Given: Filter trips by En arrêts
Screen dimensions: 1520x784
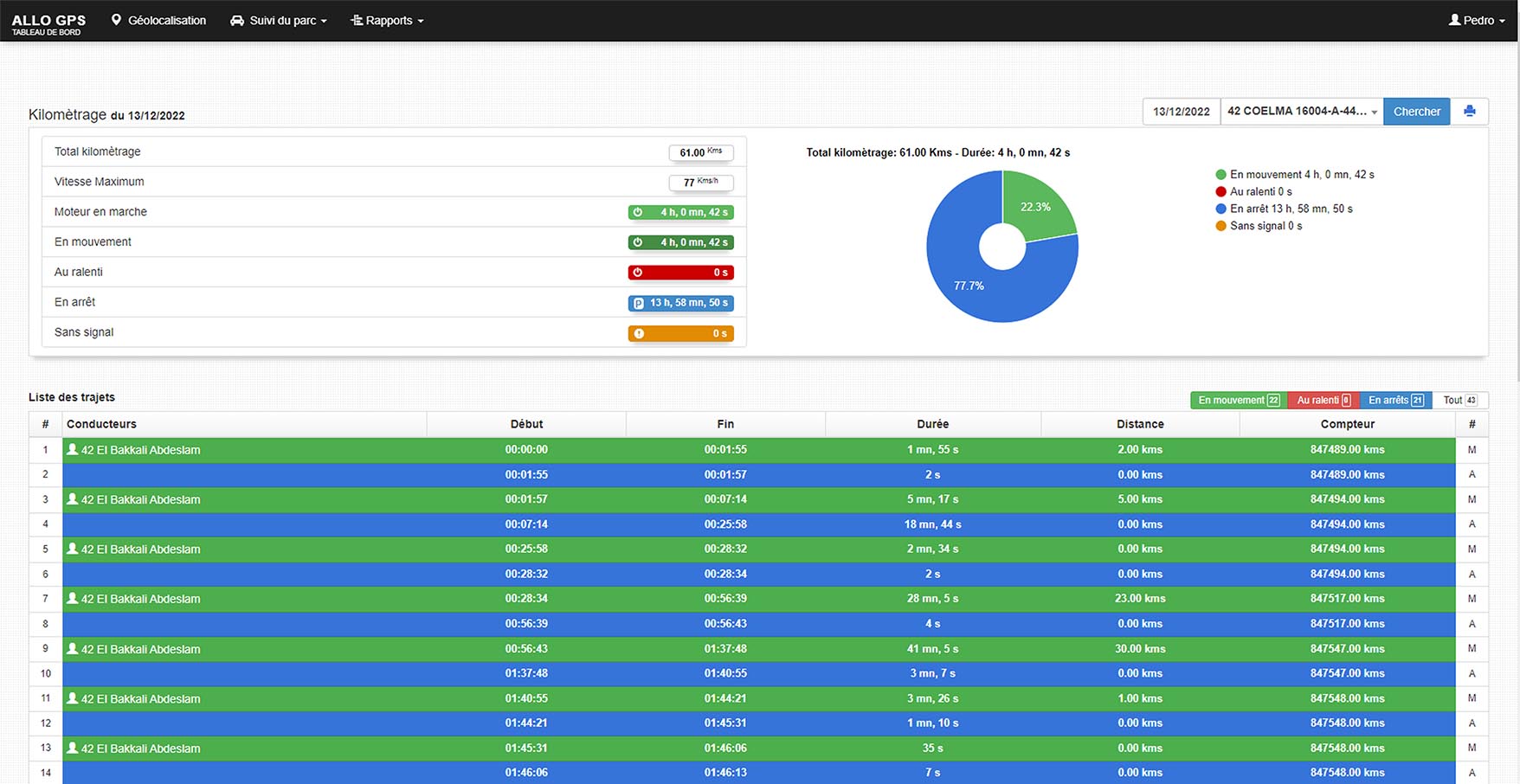Looking at the screenshot, I should [1395, 400].
